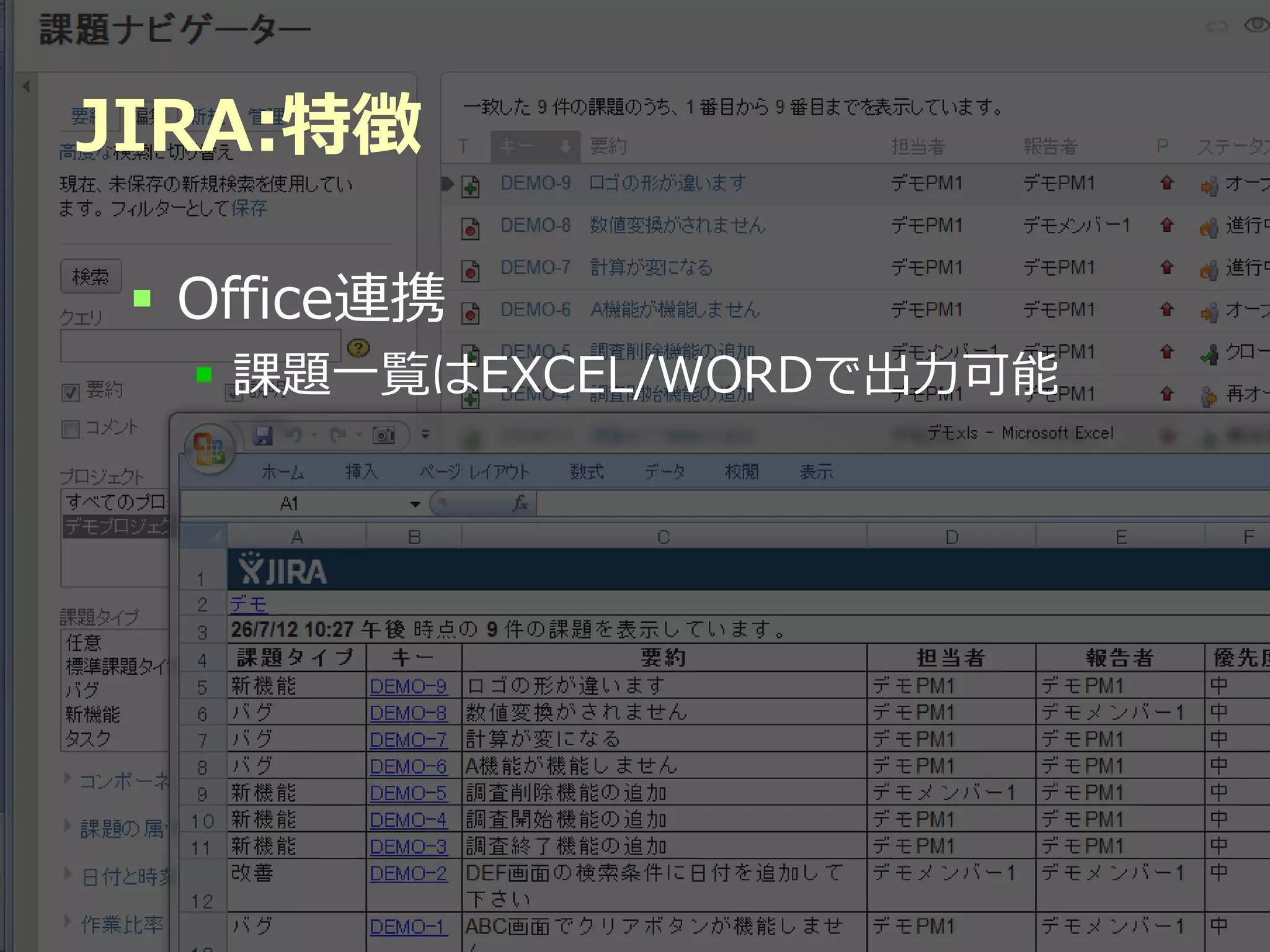Select Excel column C header
The width and height of the screenshot is (1270, 952).
664,537
